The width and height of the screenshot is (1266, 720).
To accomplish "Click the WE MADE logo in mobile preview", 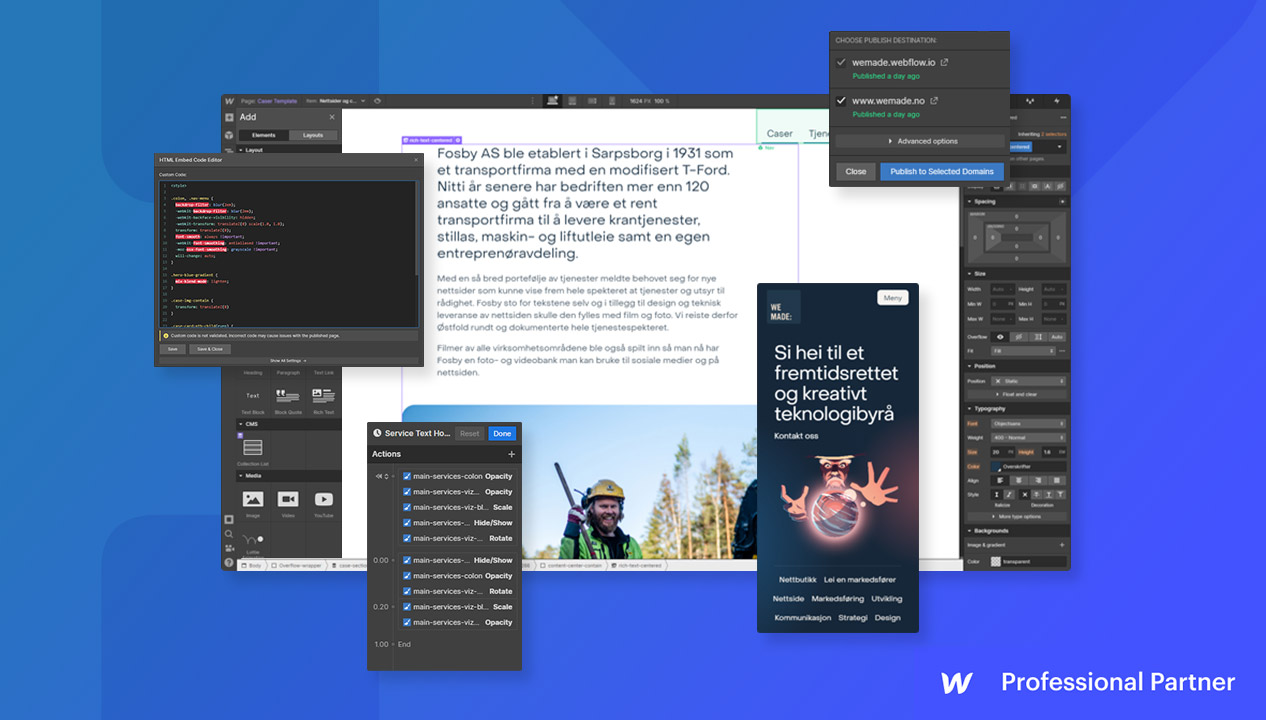I will (783, 307).
